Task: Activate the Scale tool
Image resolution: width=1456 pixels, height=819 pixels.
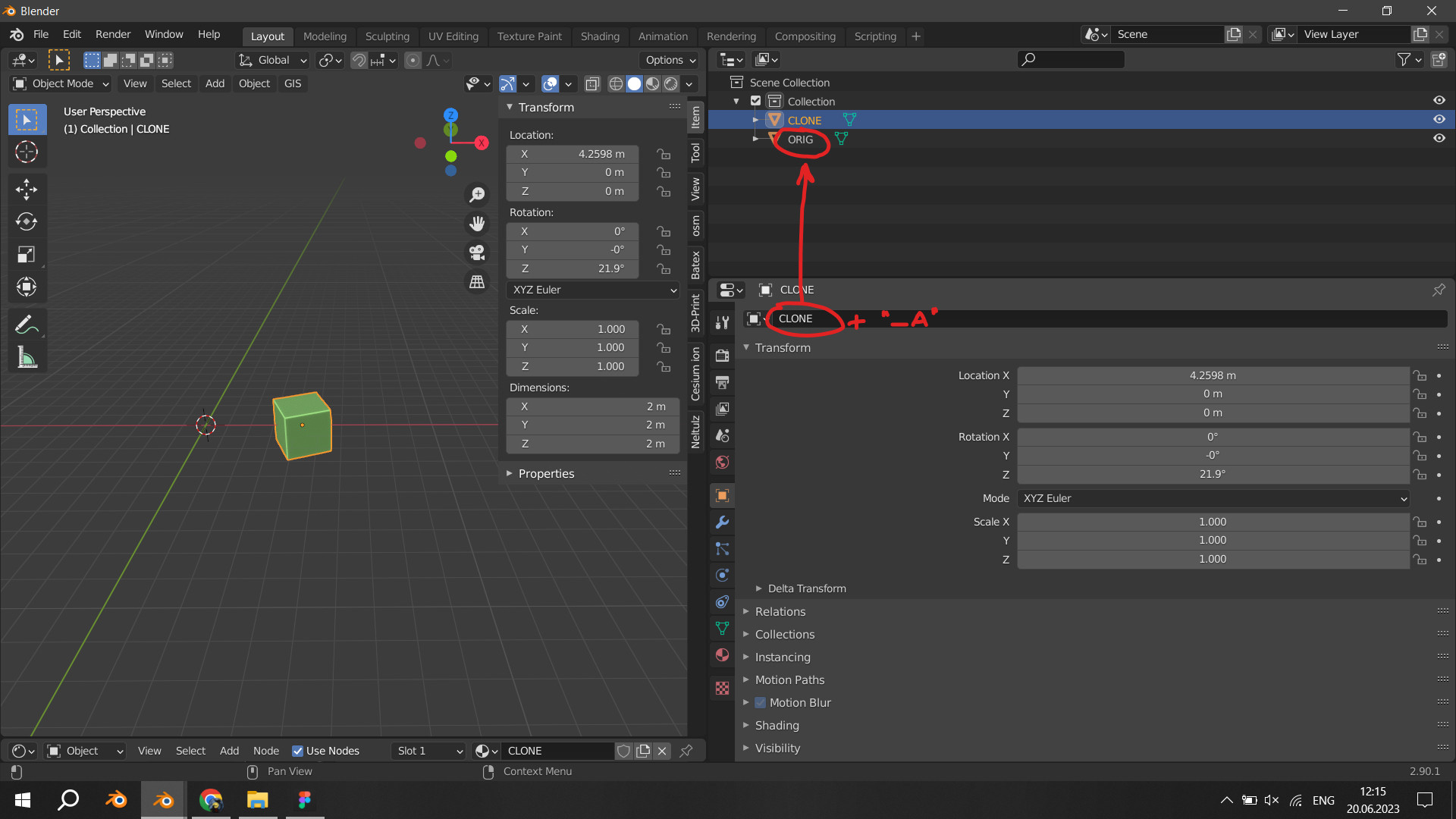Action: click(27, 254)
